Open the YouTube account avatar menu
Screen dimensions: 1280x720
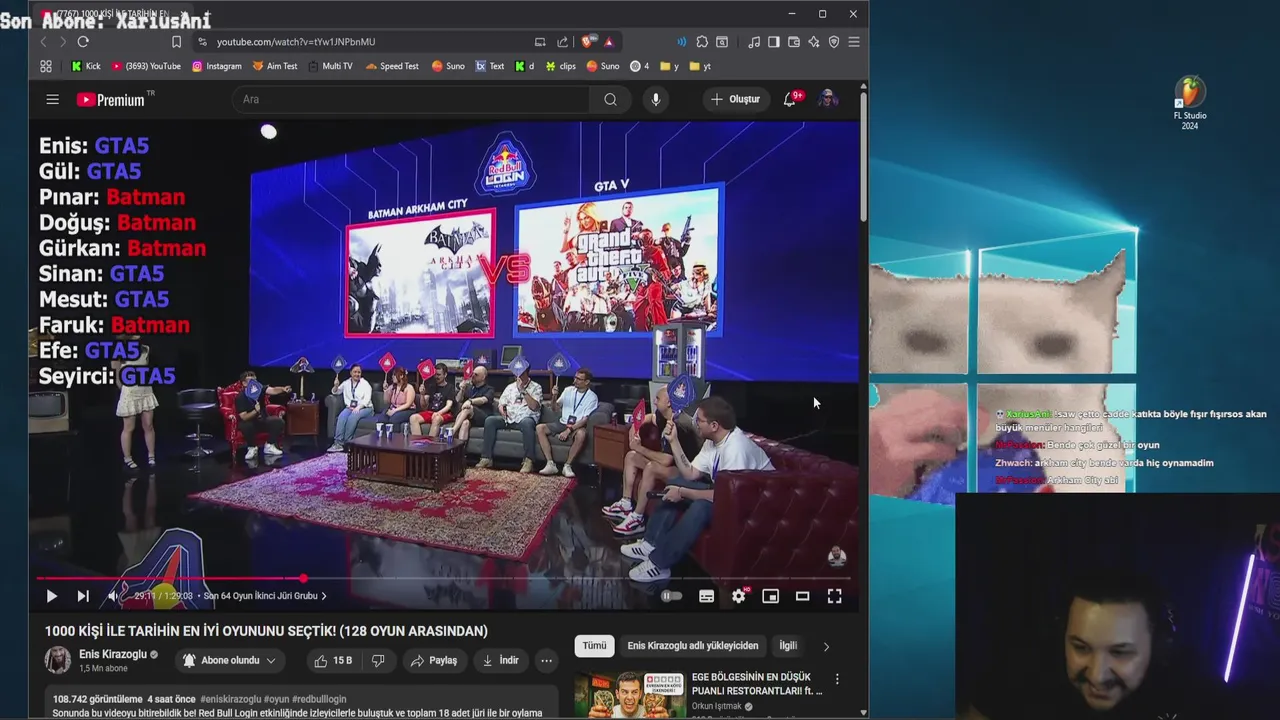[828, 99]
